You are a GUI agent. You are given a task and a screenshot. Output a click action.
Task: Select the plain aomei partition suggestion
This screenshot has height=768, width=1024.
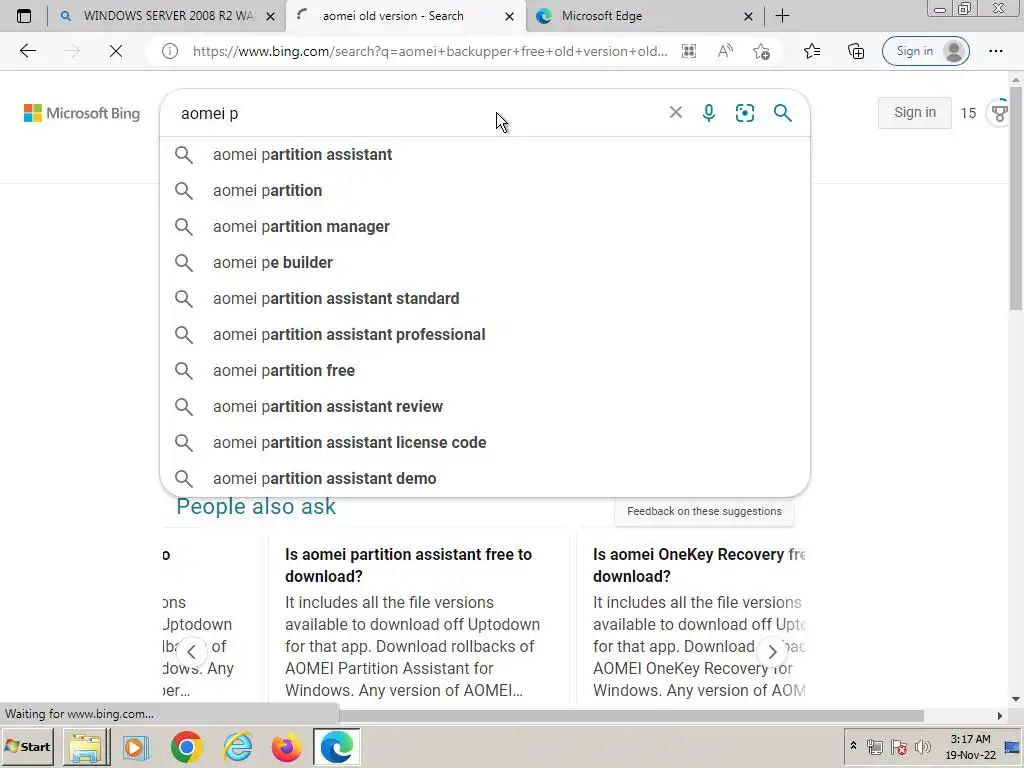coord(485,191)
